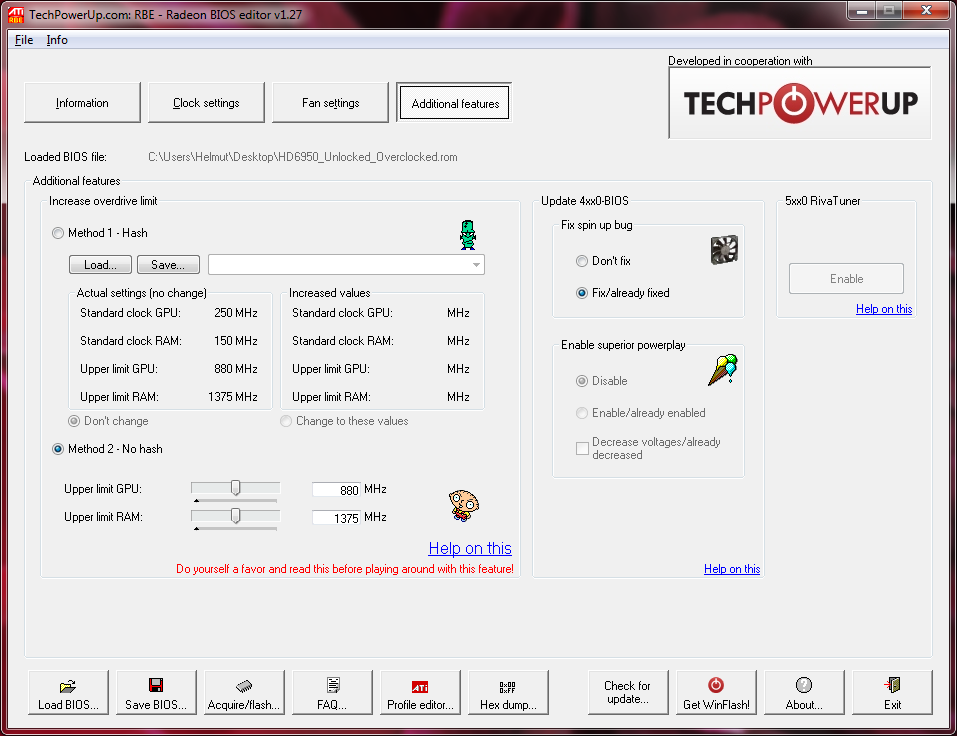Open Help on this in Update 4xx0-BIOS
Viewport: 957px width, 736px height.
pyautogui.click(x=732, y=569)
